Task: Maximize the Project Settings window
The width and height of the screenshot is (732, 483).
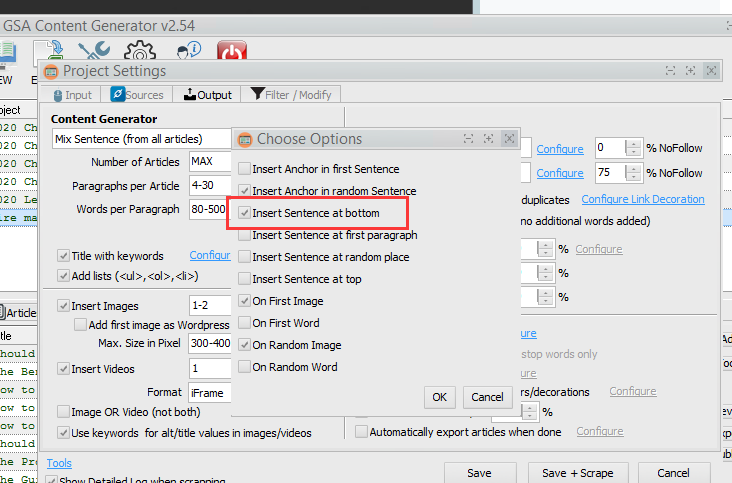Action: pyautogui.click(x=690, y=70)
